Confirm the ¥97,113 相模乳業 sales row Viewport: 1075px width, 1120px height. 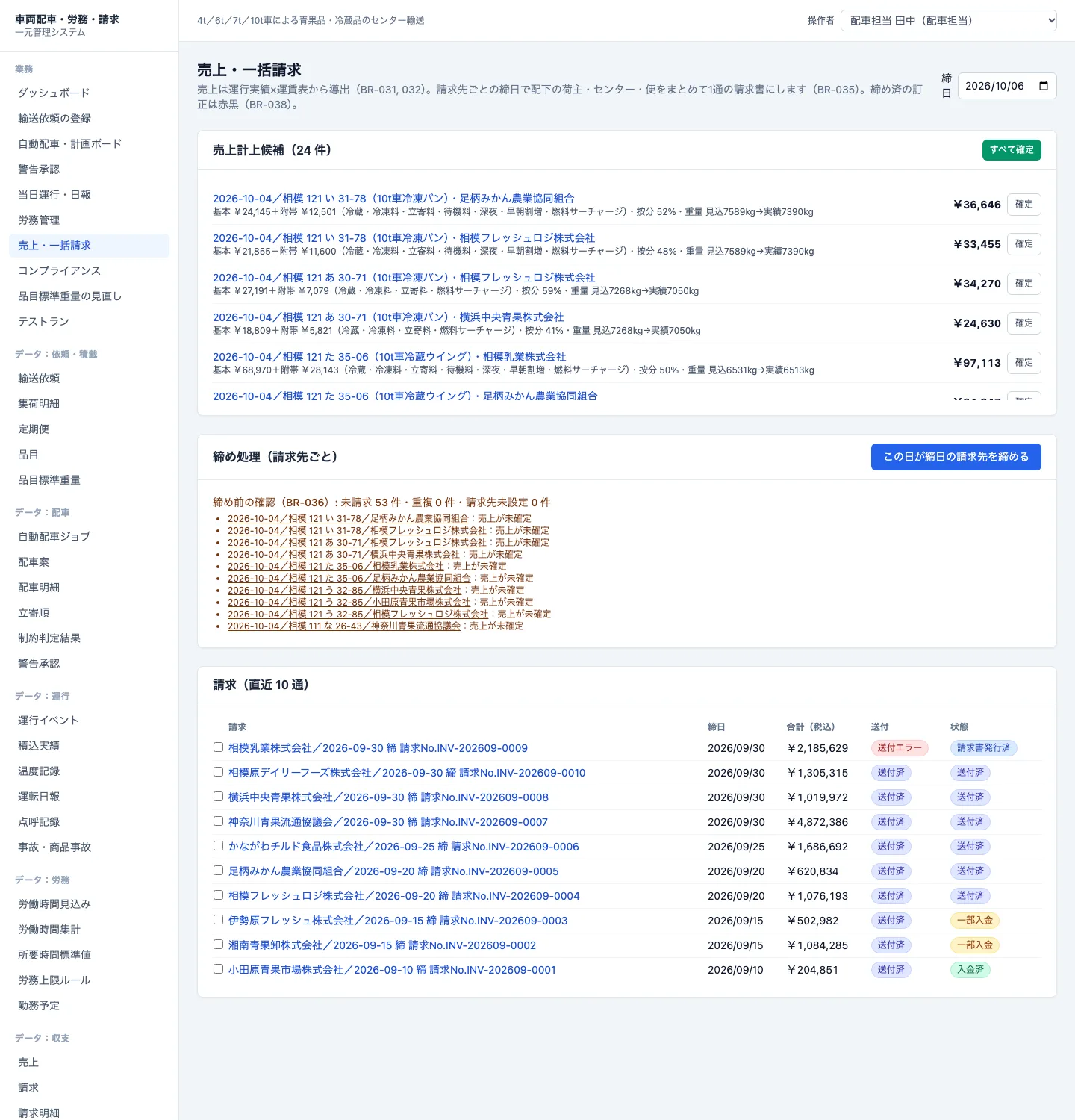(1024, 363)
